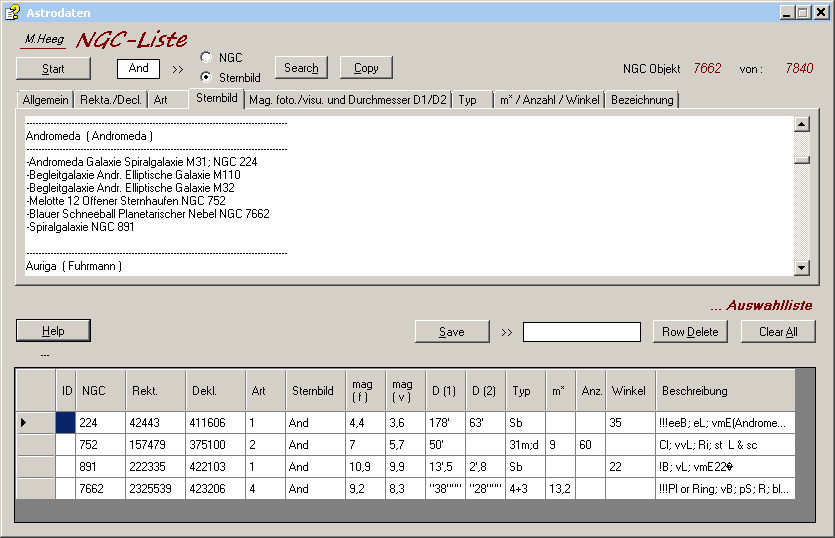Click the selected ID cell of row 224
Image resolution: width=835 pixels, height=538 pixels.
coord(66,422)
